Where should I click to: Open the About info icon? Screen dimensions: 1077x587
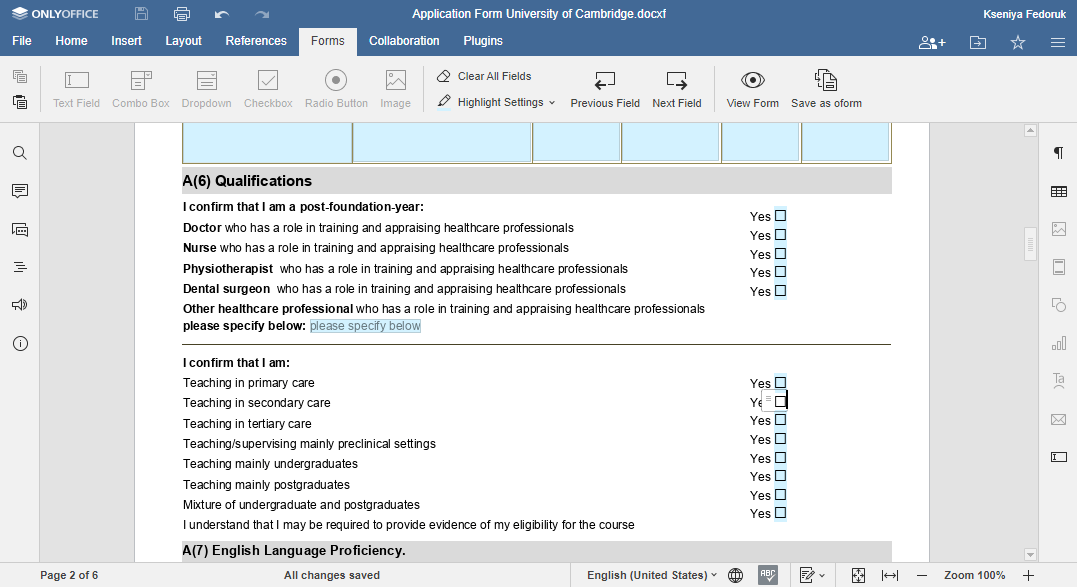20,343
